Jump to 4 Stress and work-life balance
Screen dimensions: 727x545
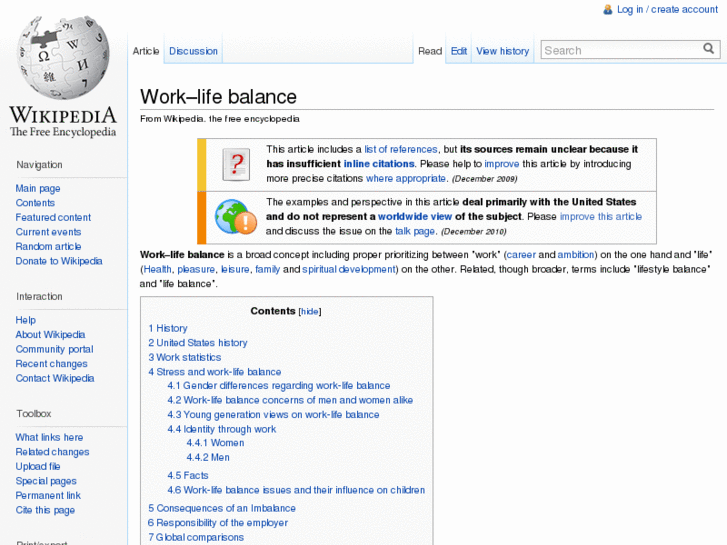coord(215,372)
